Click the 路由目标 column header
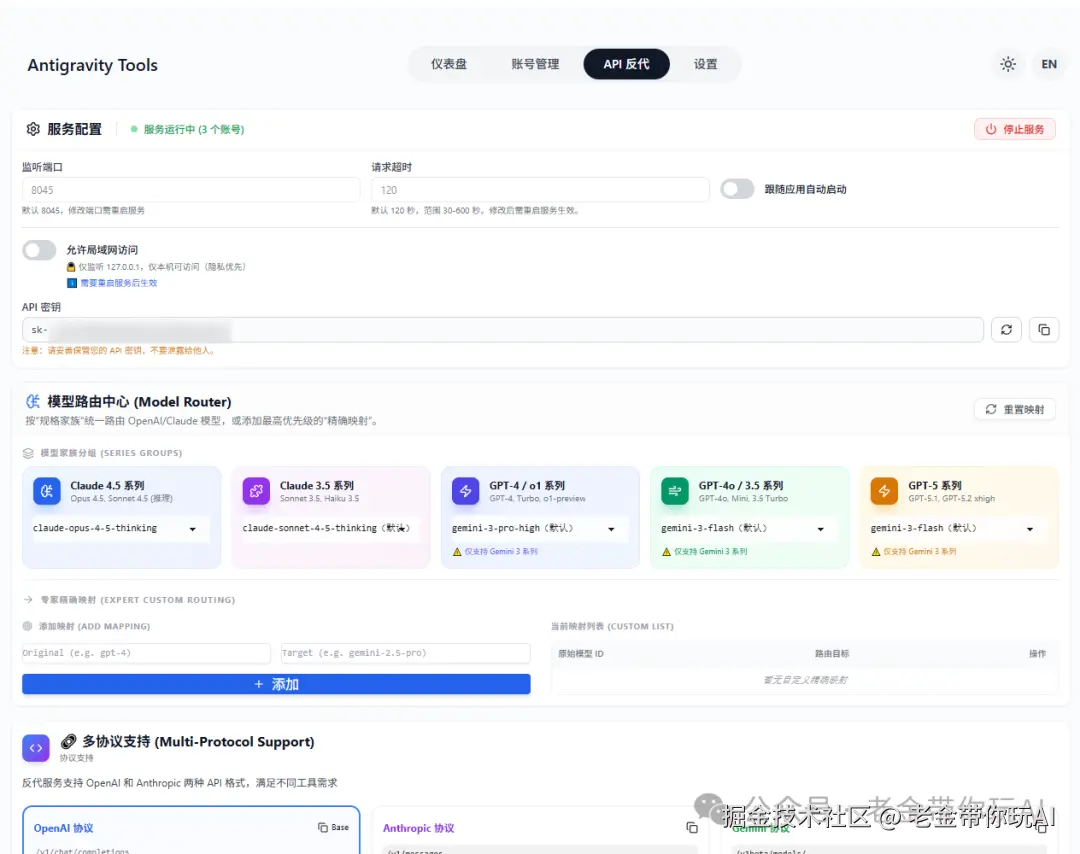Viewport: 1080px width, 854px height. (x=832, y=654)
